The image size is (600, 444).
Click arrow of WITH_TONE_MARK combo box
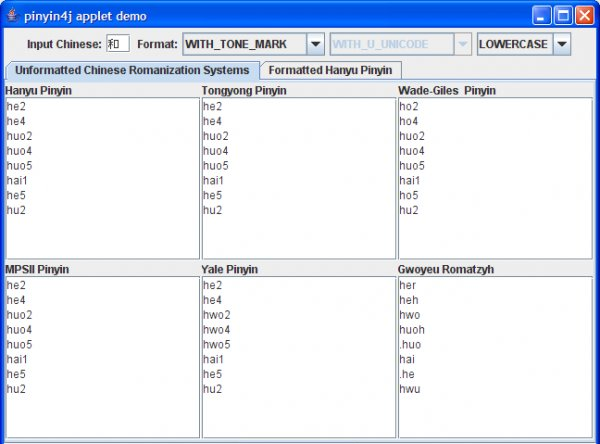click(315, 44)
